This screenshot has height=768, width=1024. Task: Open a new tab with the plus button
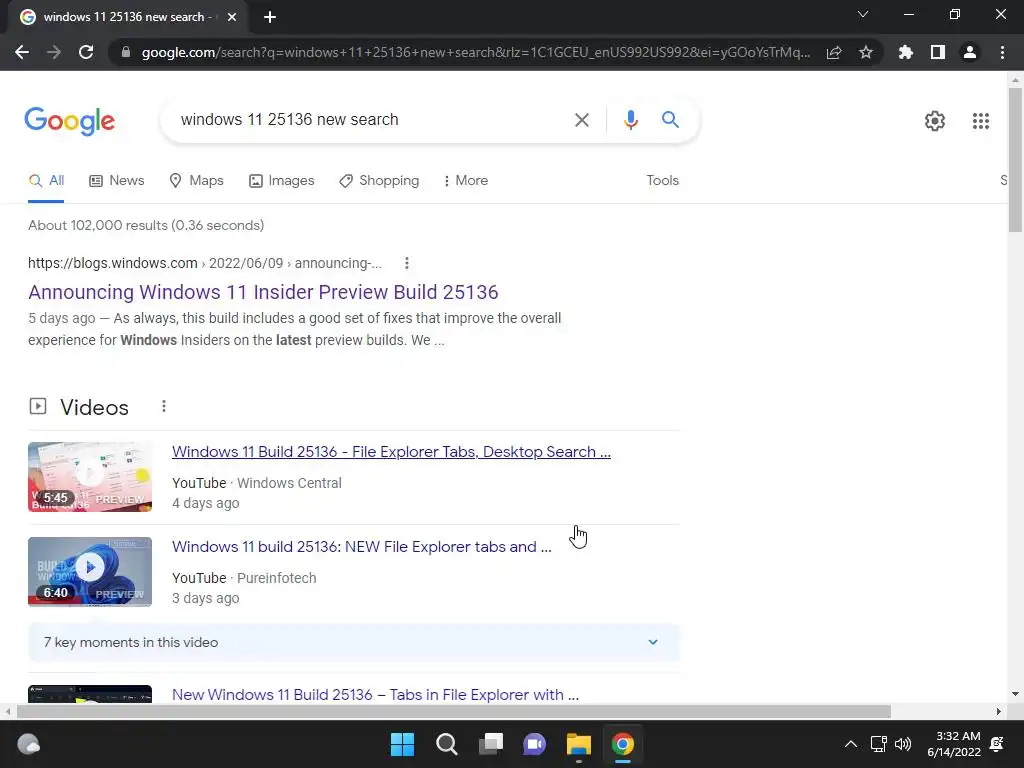coord(270,17)
